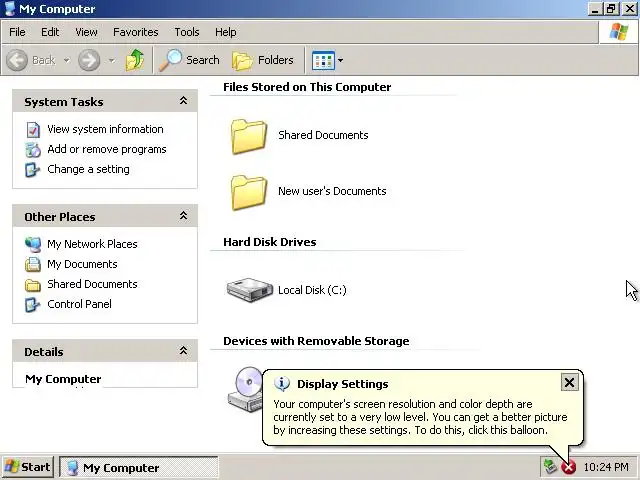Screen dimensions: 640x480
Task: Open the Search toolbar button
Action: pos(189,60)
